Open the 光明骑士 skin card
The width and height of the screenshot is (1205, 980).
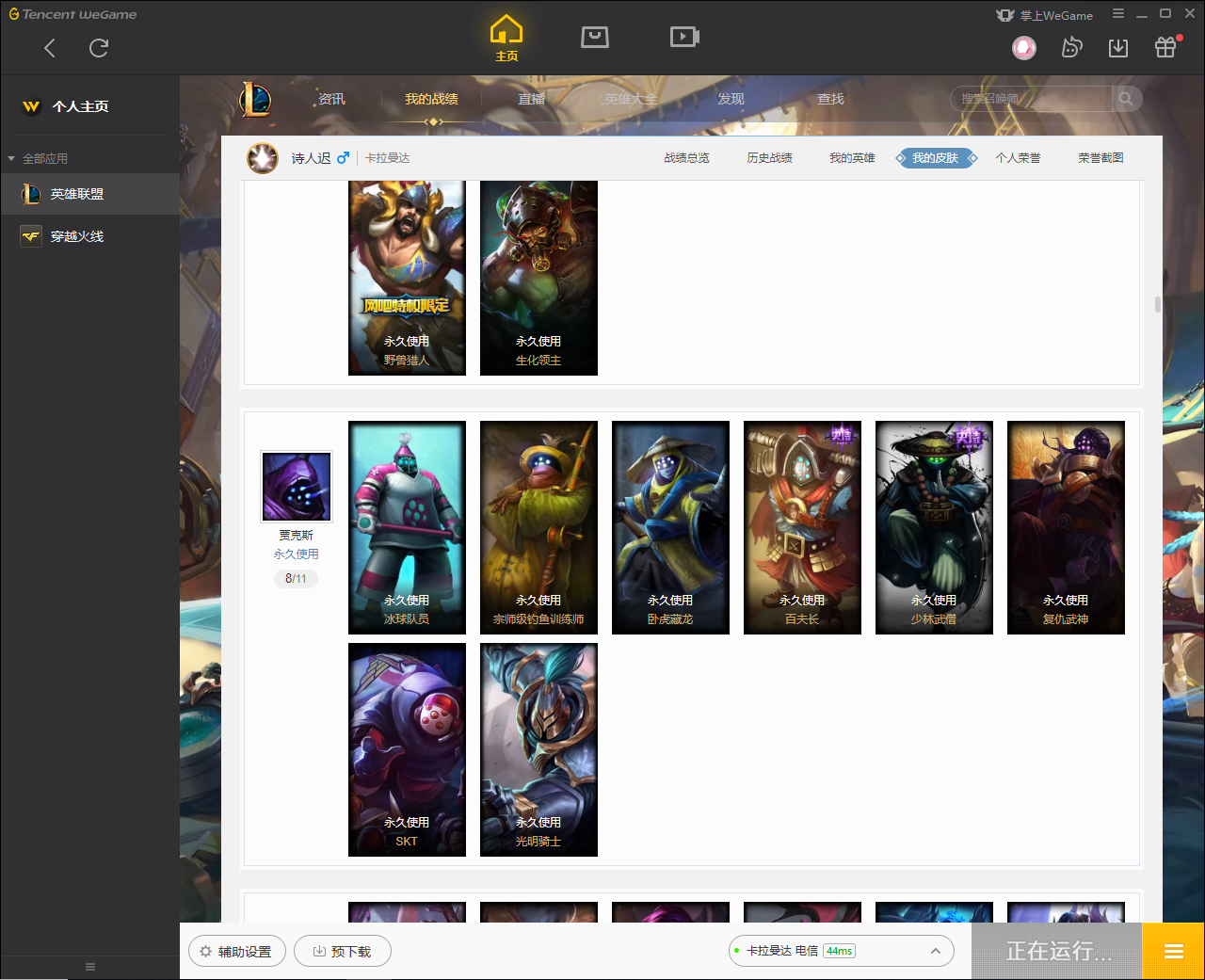pos(538,749)
